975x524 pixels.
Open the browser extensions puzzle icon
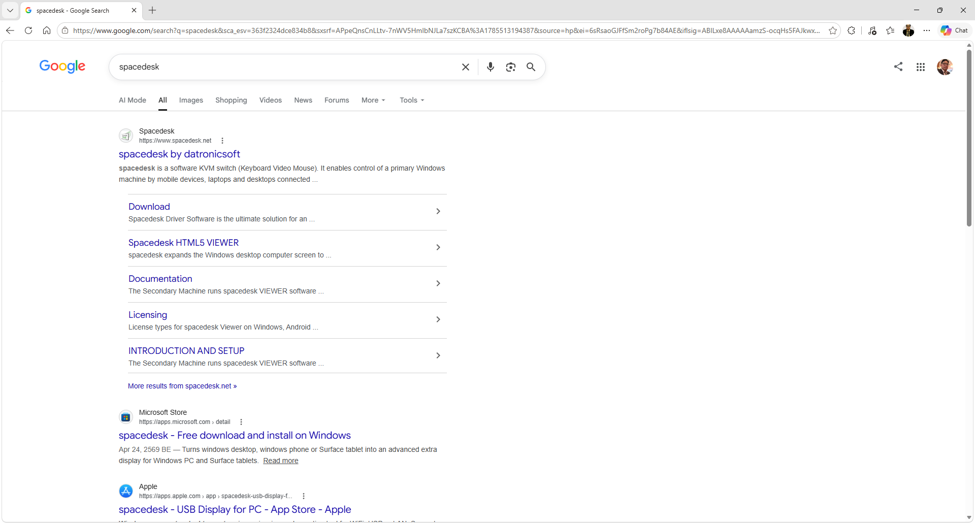(851, 30)
